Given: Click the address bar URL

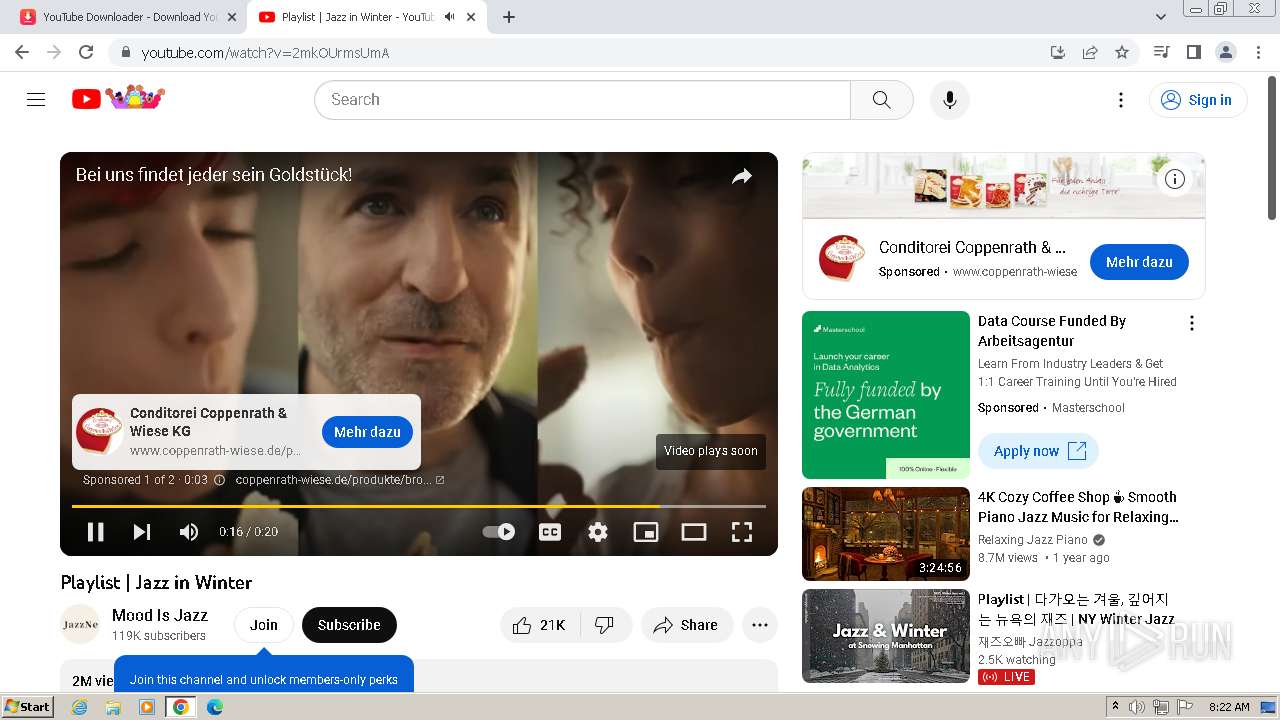Looking at the screenshot, I should pyautogui.click(x=265, y=52).
